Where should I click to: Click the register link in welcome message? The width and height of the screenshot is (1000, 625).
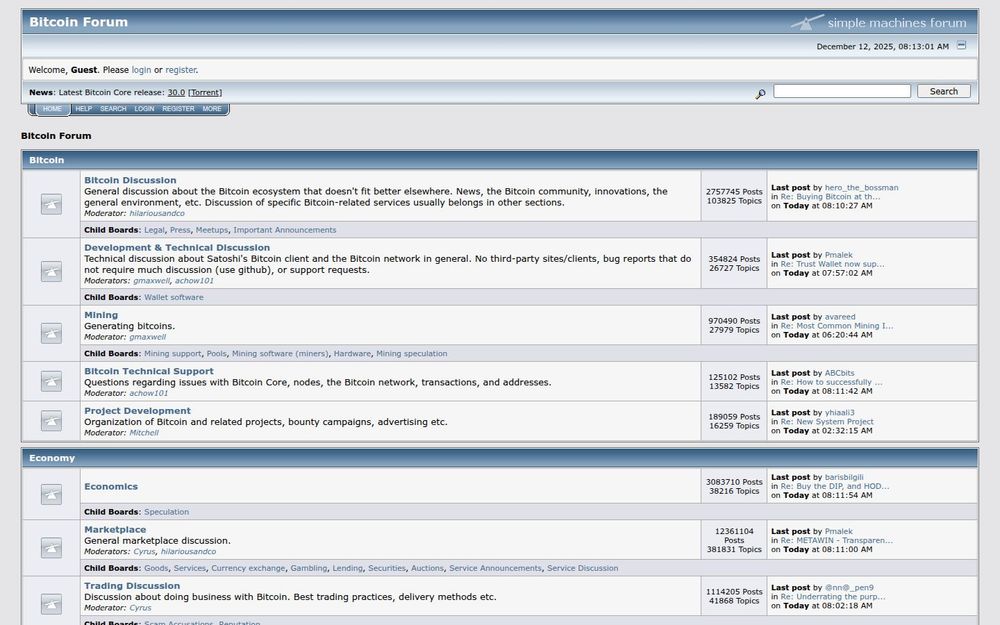coord(180,70)
